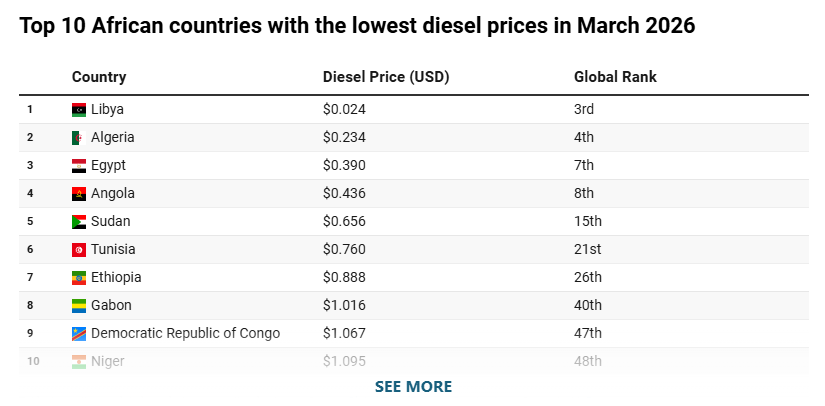Viewport: 825px width, 406px height.
Task: Sort by the Country column header
Action: [99, 77]
